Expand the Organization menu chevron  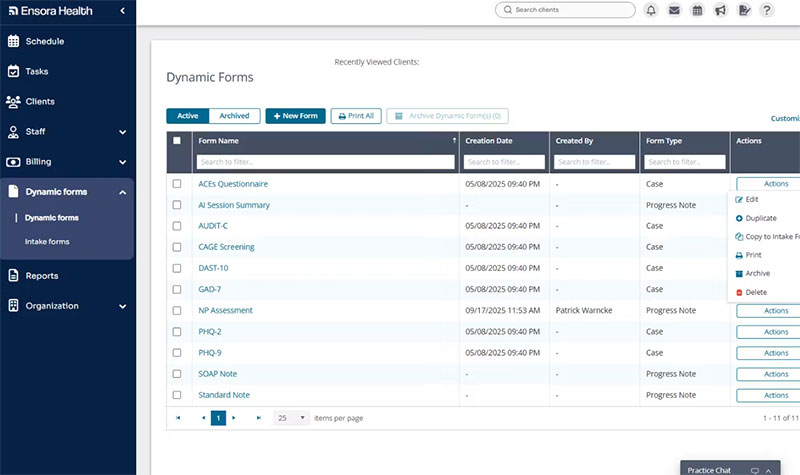coord(122,307)
